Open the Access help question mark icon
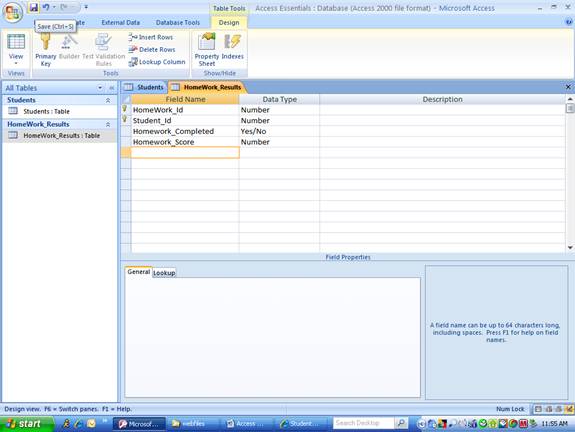The image size is (575, 432). [569, 22]
